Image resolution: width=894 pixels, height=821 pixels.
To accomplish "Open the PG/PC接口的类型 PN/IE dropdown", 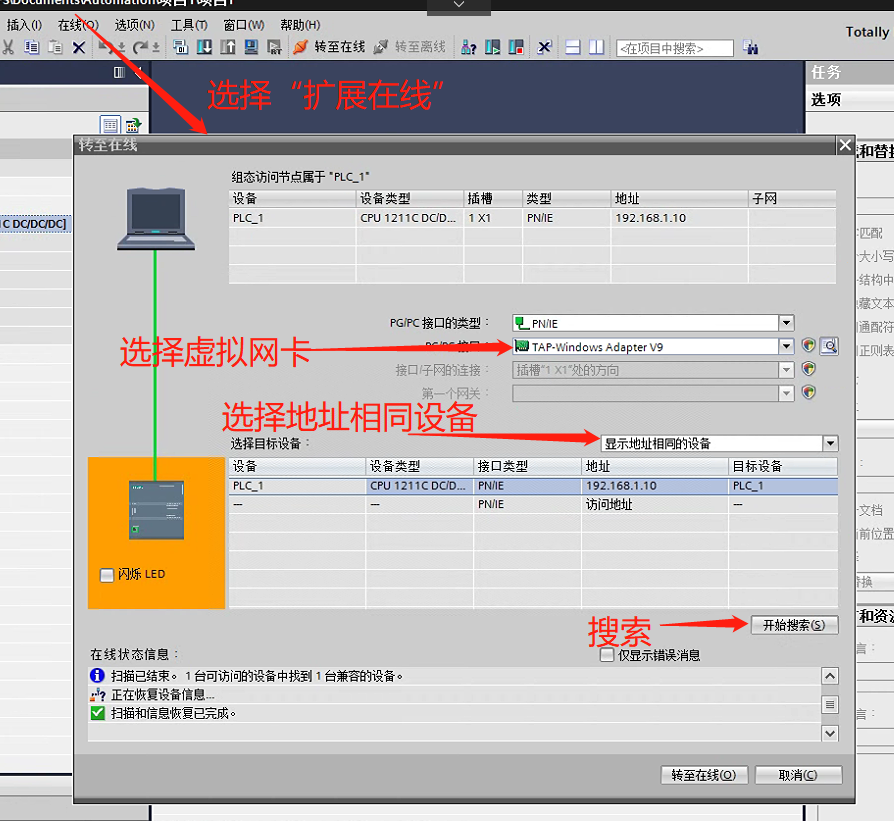I will point(786,323).
